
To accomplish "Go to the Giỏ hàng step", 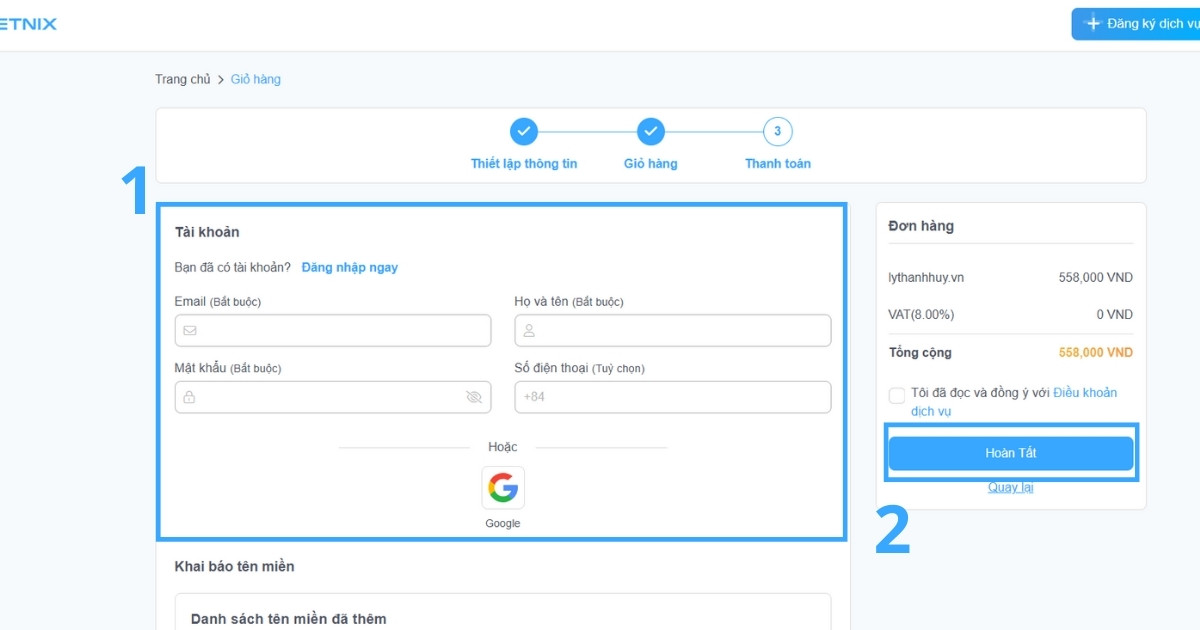I will [x=651, y=164].
